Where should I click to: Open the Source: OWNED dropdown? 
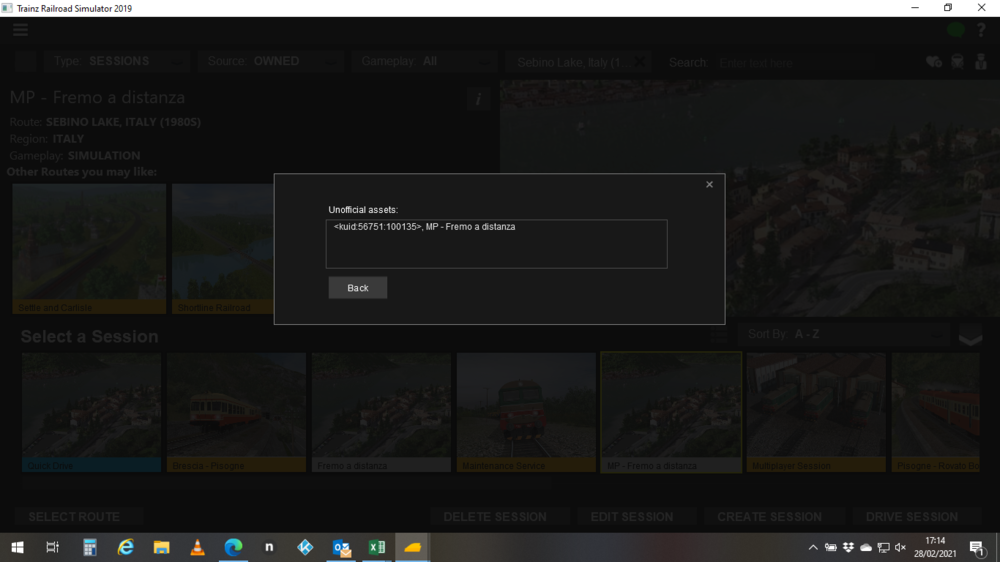click(x=271, y=62)
